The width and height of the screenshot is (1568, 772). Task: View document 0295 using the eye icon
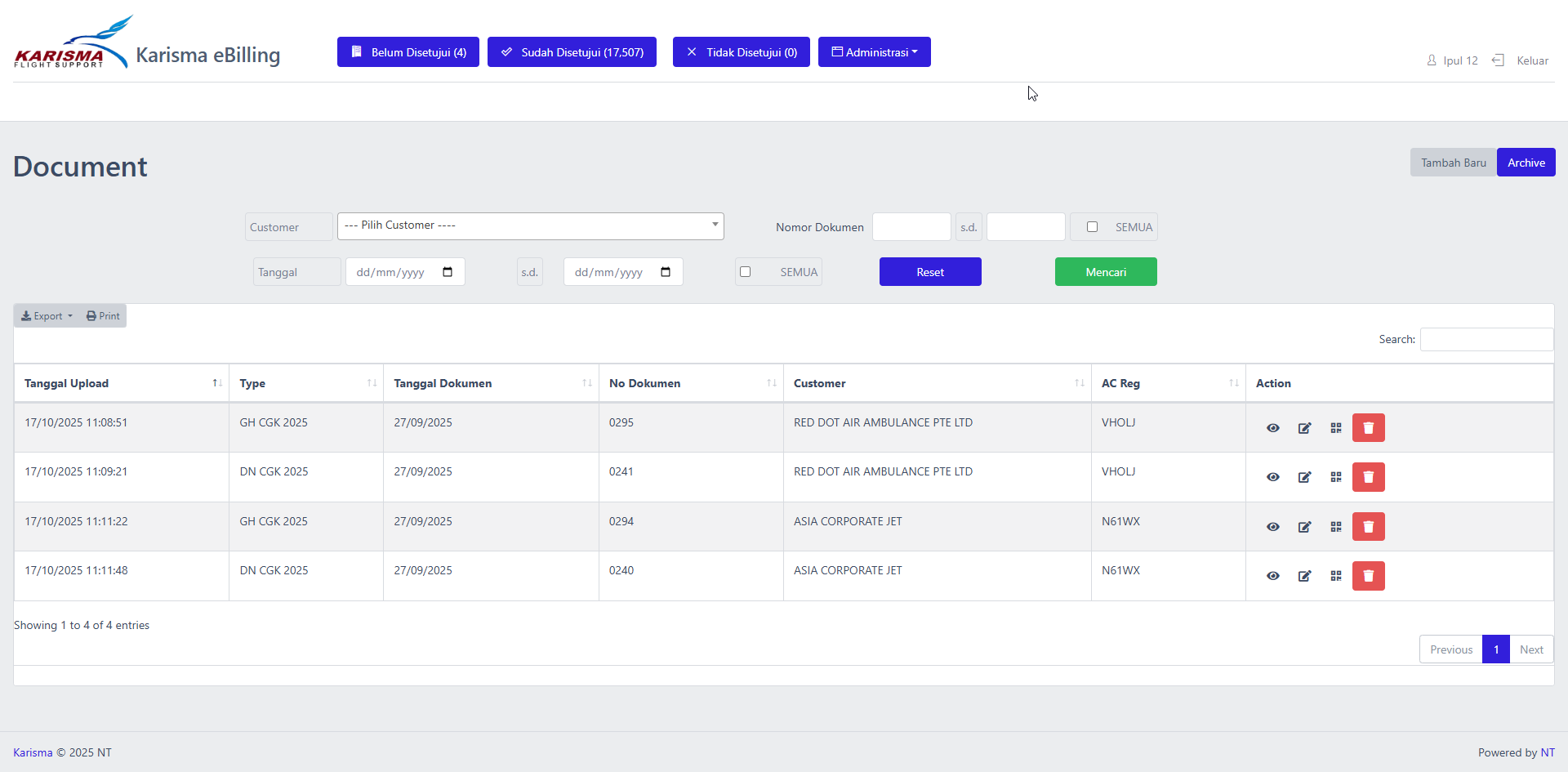tap(1272, 428)
